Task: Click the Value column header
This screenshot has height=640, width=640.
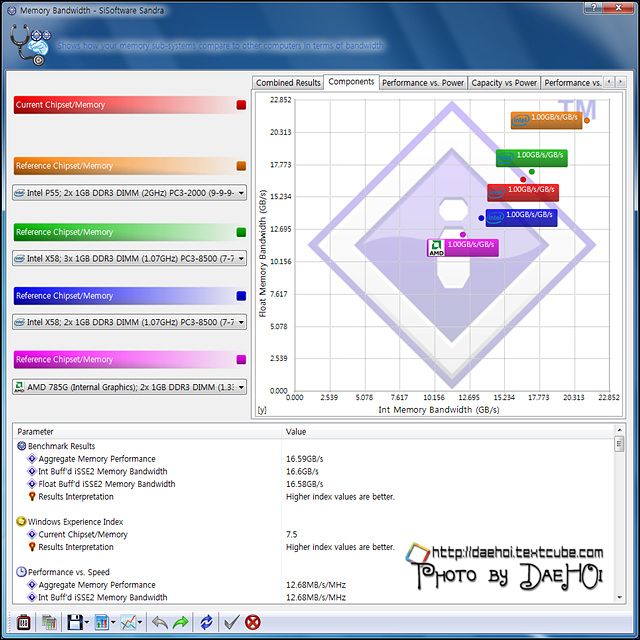Action: point(448,431)
